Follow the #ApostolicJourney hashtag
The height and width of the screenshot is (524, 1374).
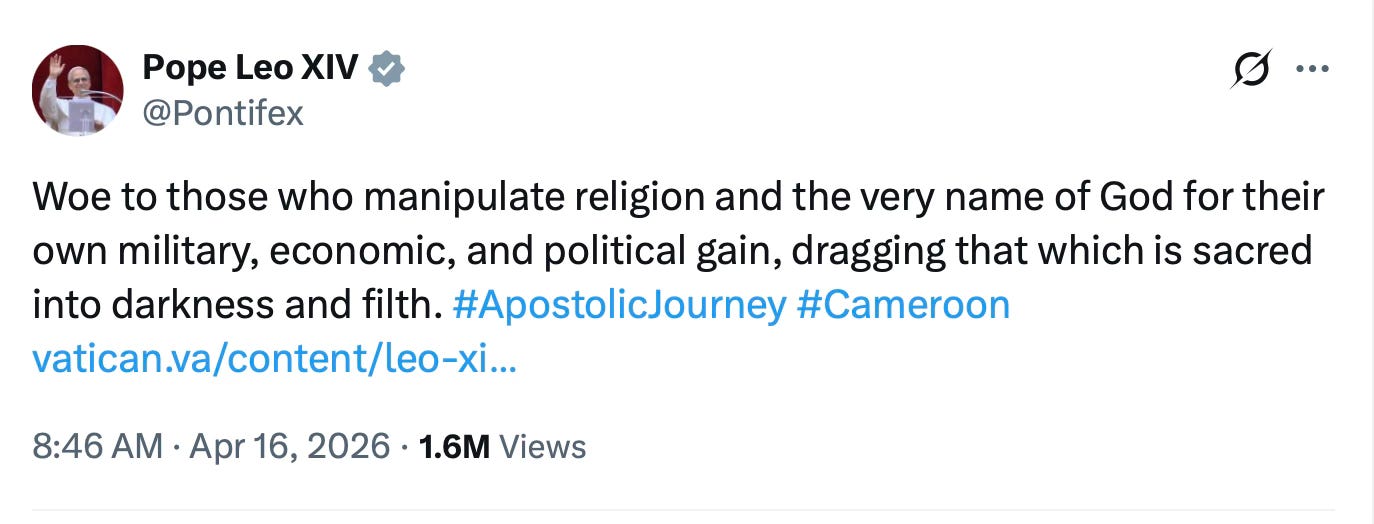(x=618, y=304)
